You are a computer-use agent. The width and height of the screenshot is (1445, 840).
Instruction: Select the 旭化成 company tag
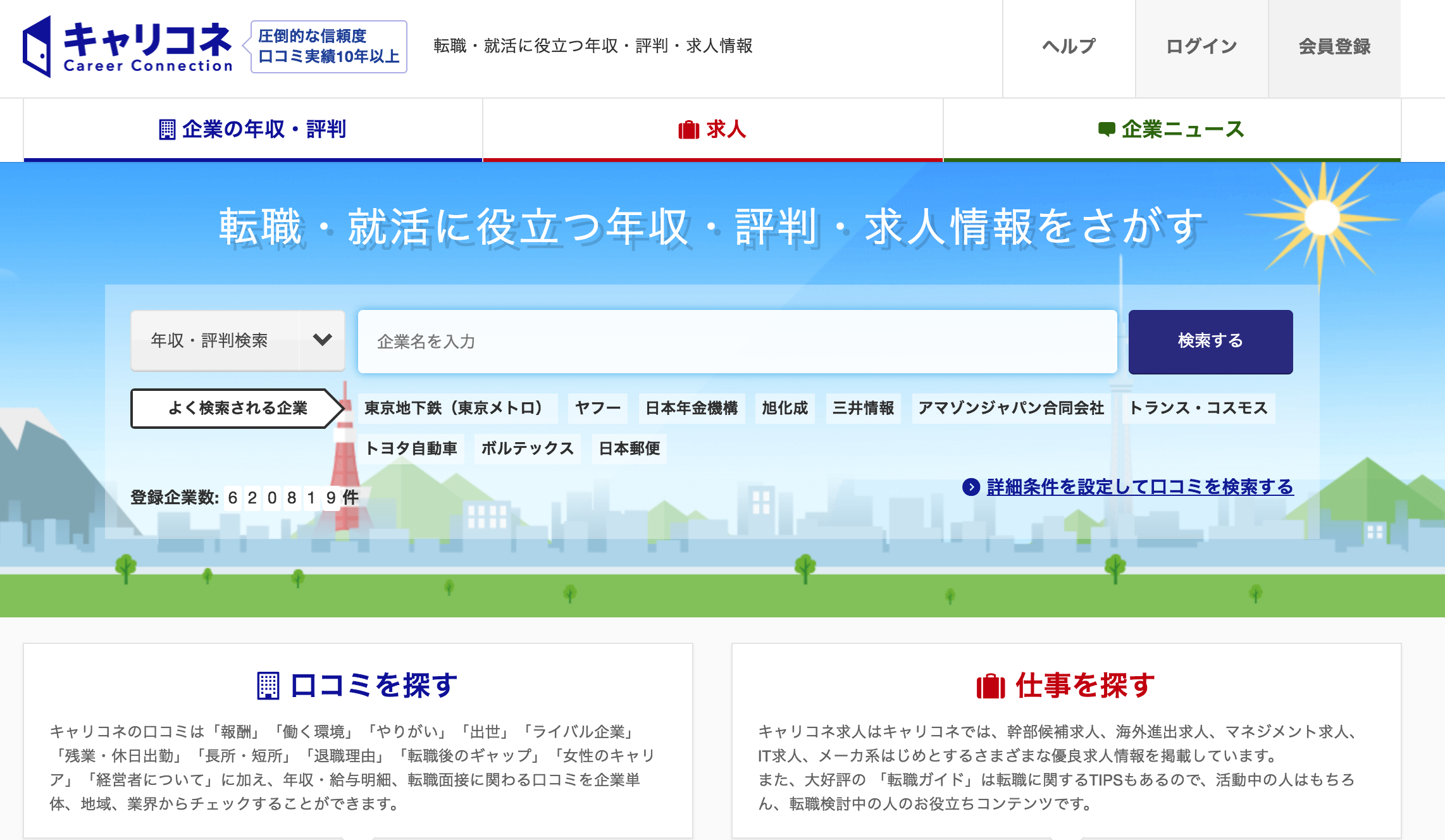pos(785,408)
